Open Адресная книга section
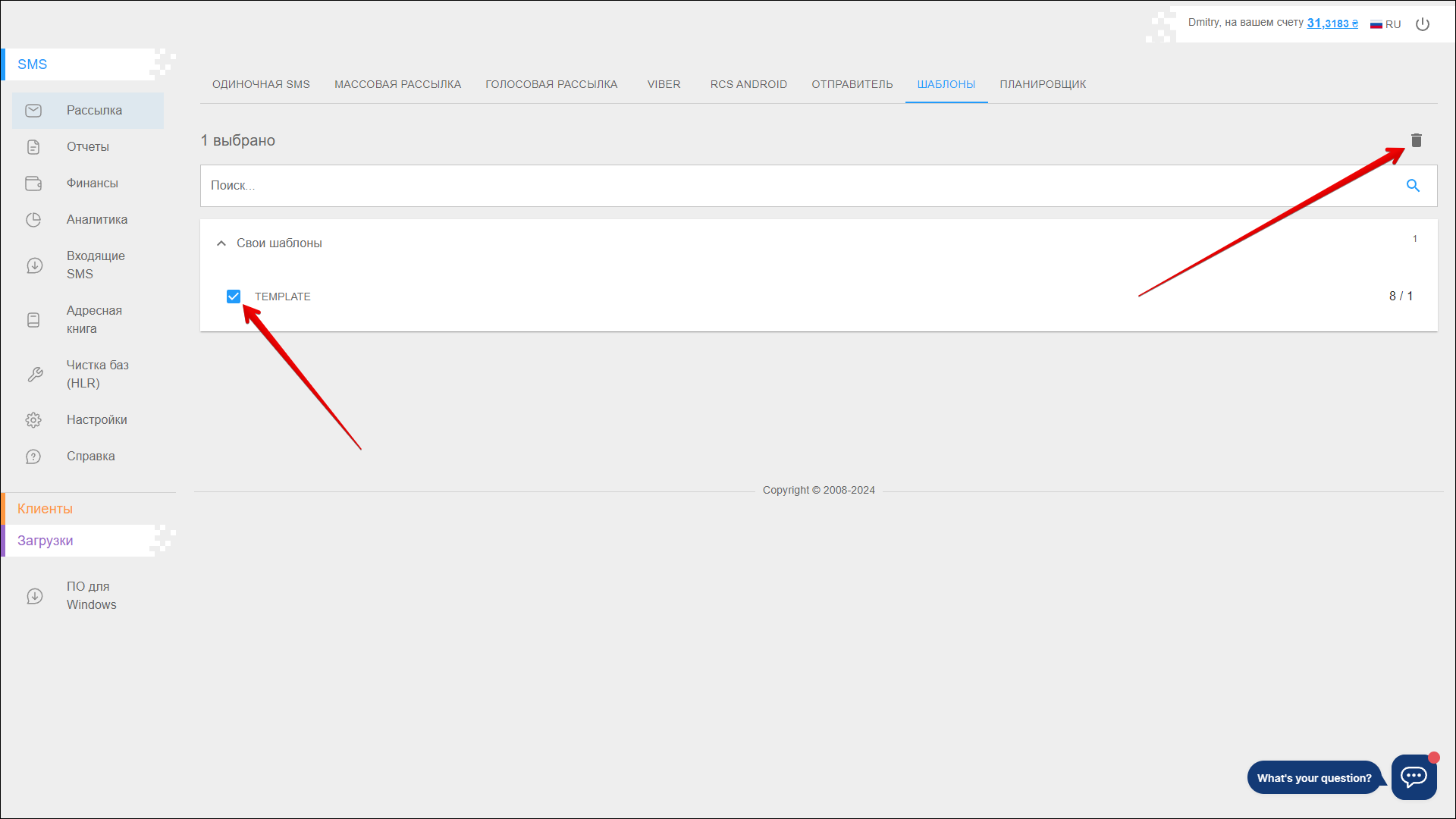Viewport: 1456px width, 819px height. (x=93, y=320)
